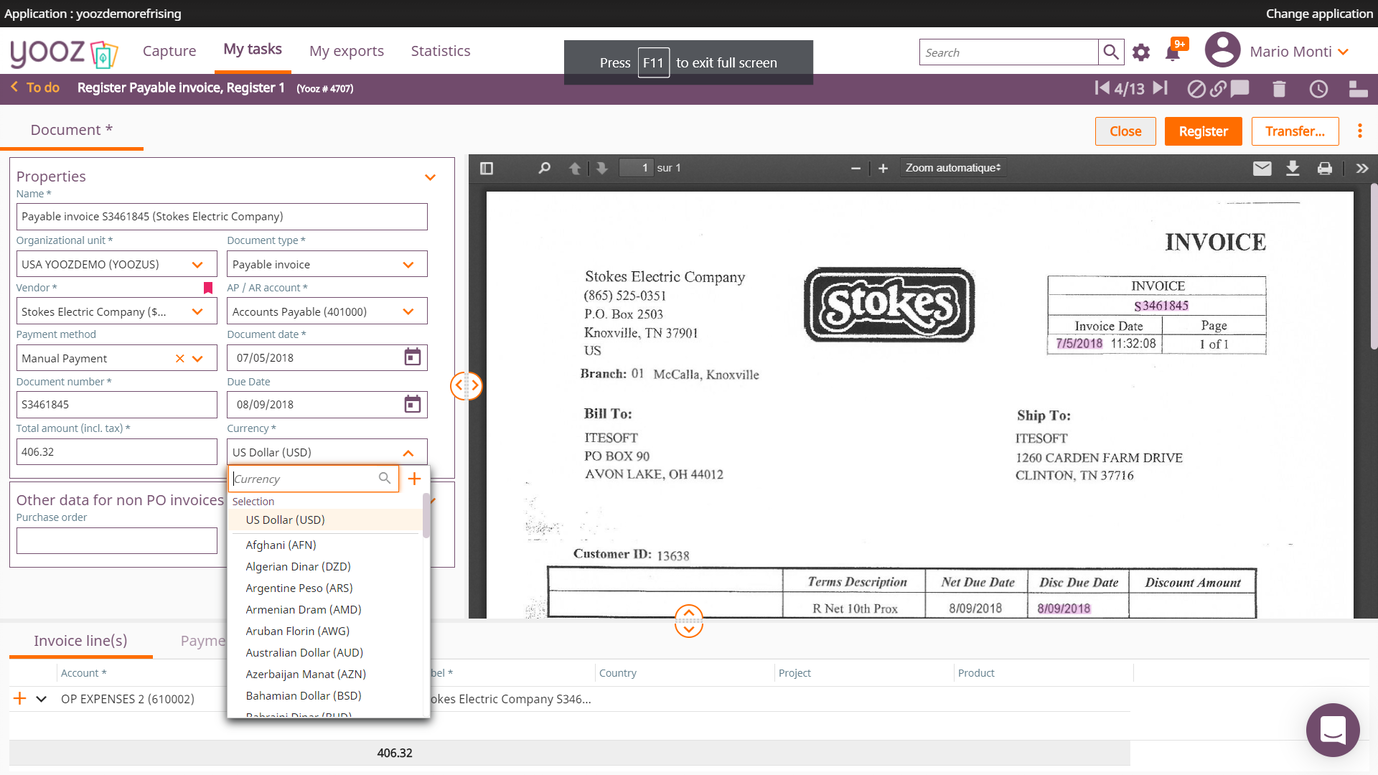Select the Document tab

(x=71, y=130)
